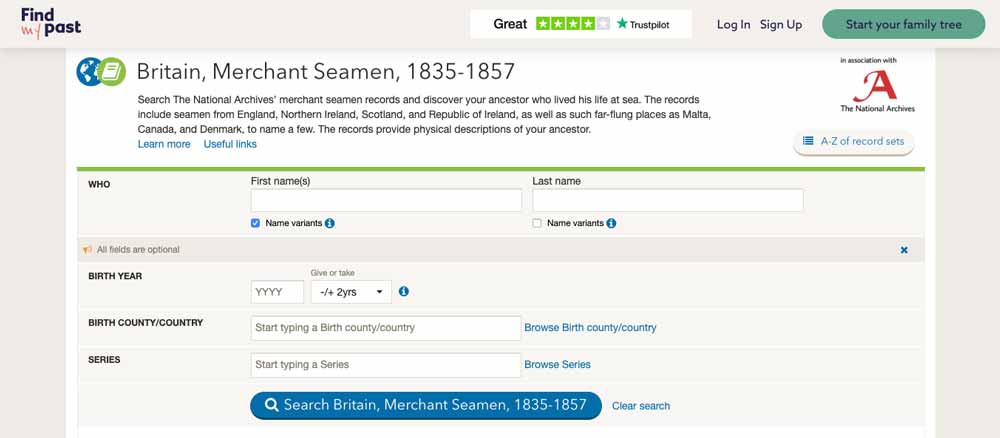The image size is (1000, 438).
Task: Open the Log In page
Action: click(x=733, y=24)
